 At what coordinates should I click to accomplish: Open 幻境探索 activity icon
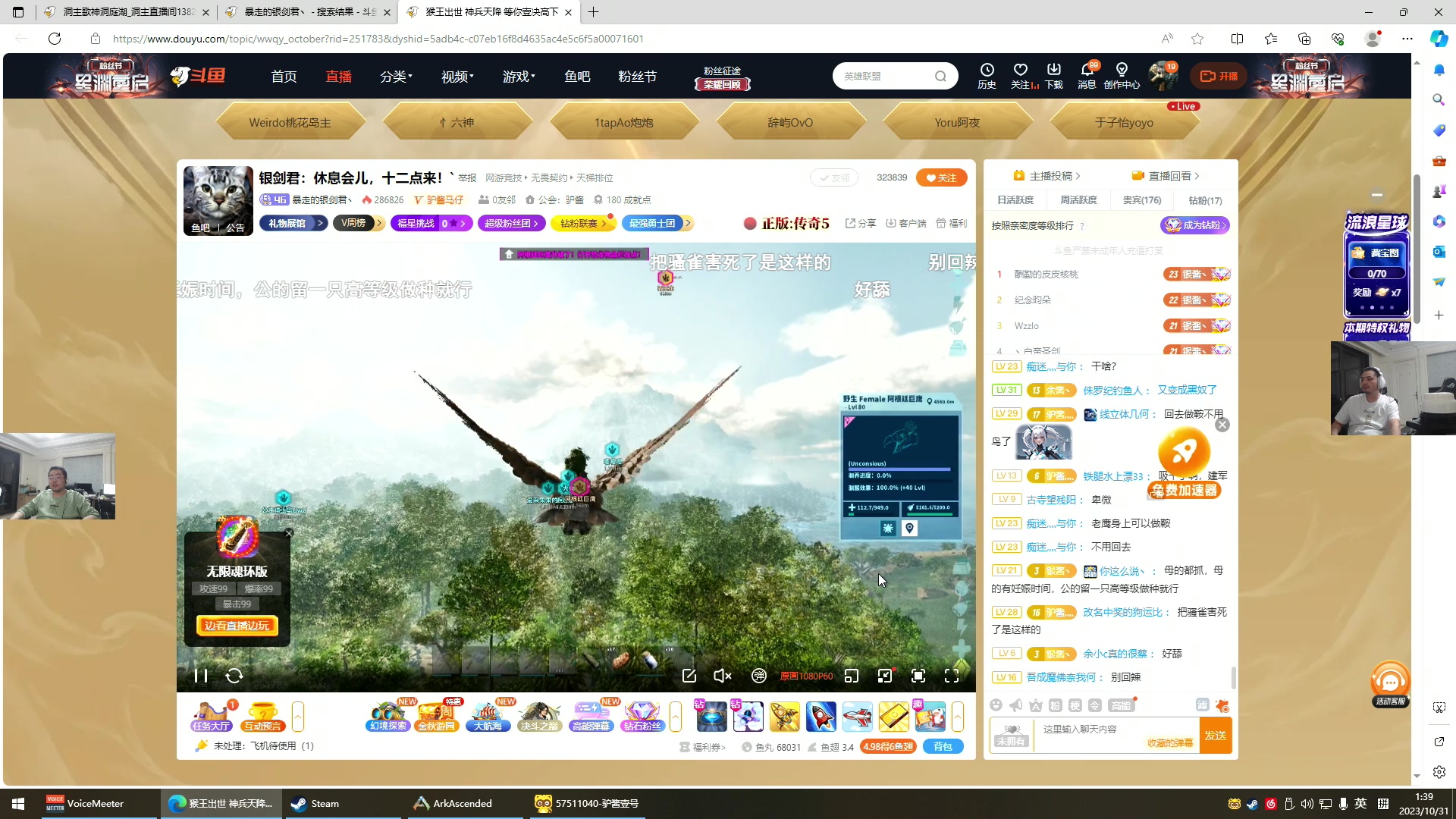click(x=388, y=716)
